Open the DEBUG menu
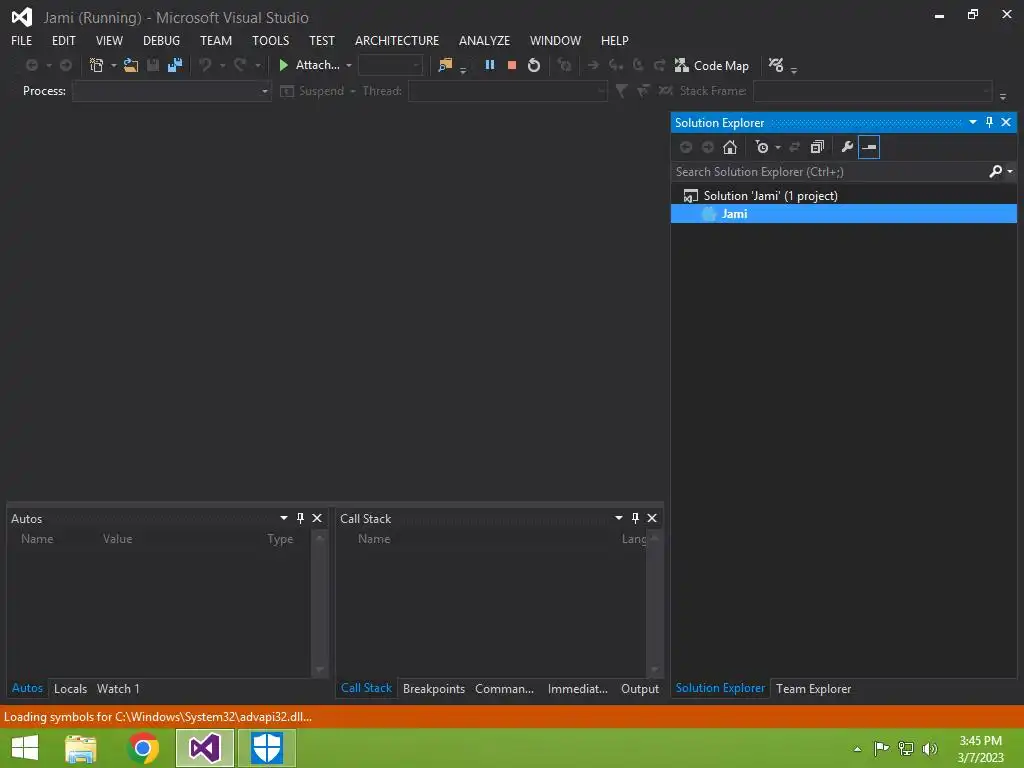1024x768 pixels. [x=161, y=40]
